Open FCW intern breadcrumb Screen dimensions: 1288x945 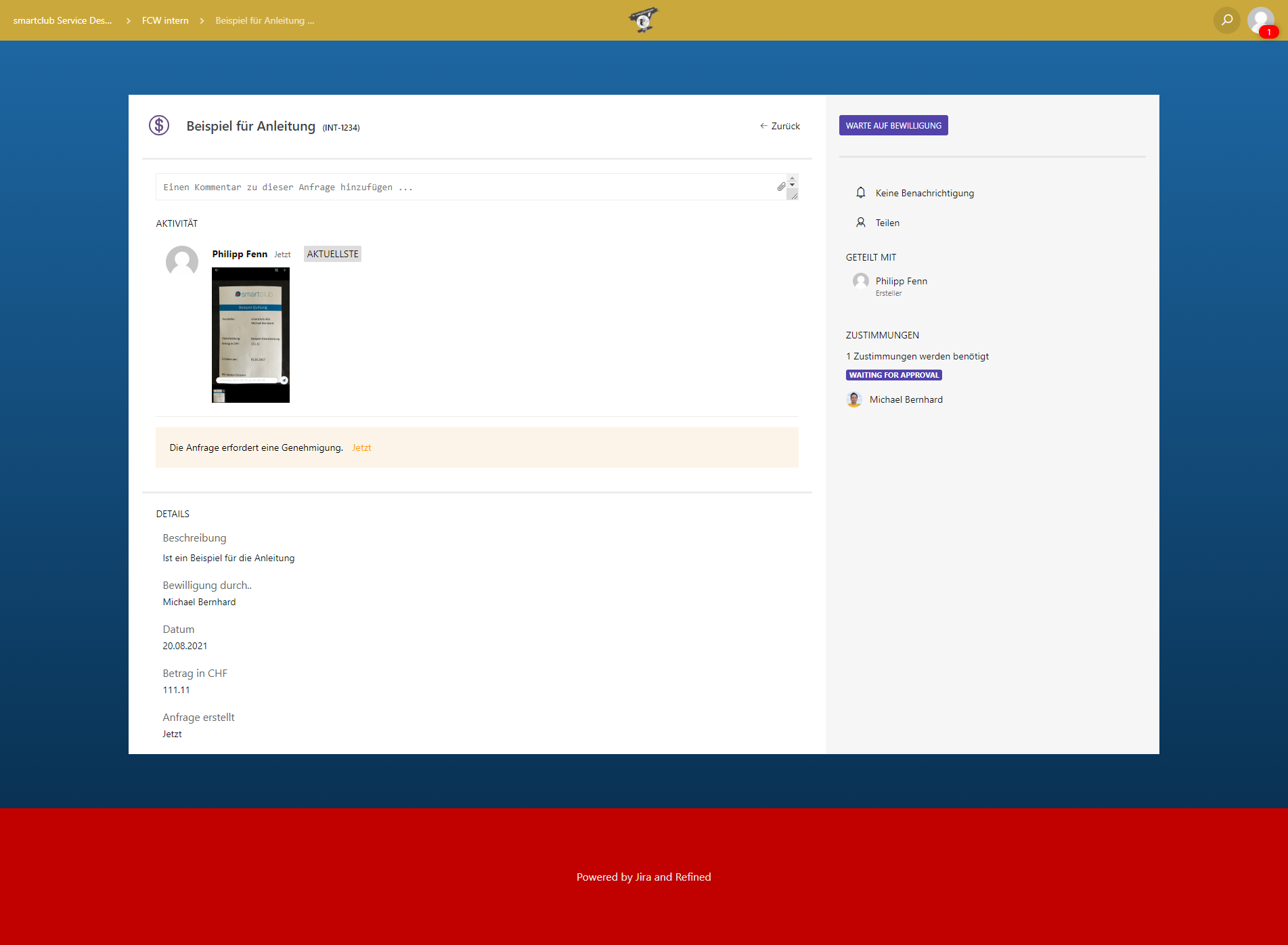click(165, 20)
